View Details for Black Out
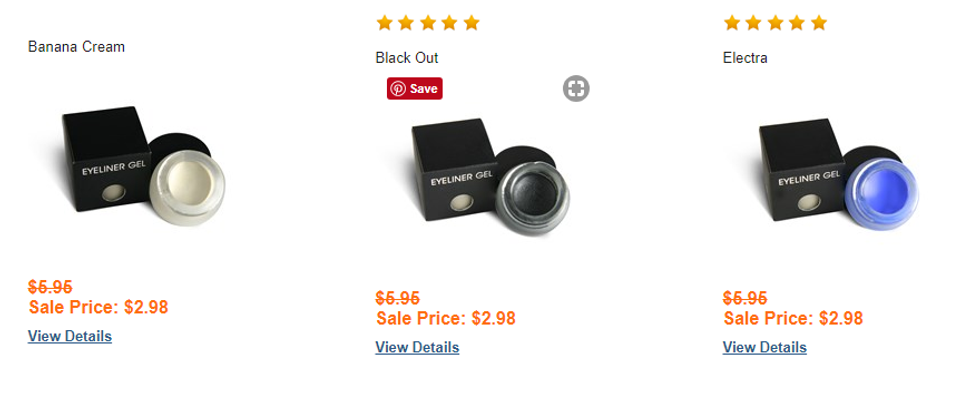Screen dimensions: 980x400 pos(417,347)
